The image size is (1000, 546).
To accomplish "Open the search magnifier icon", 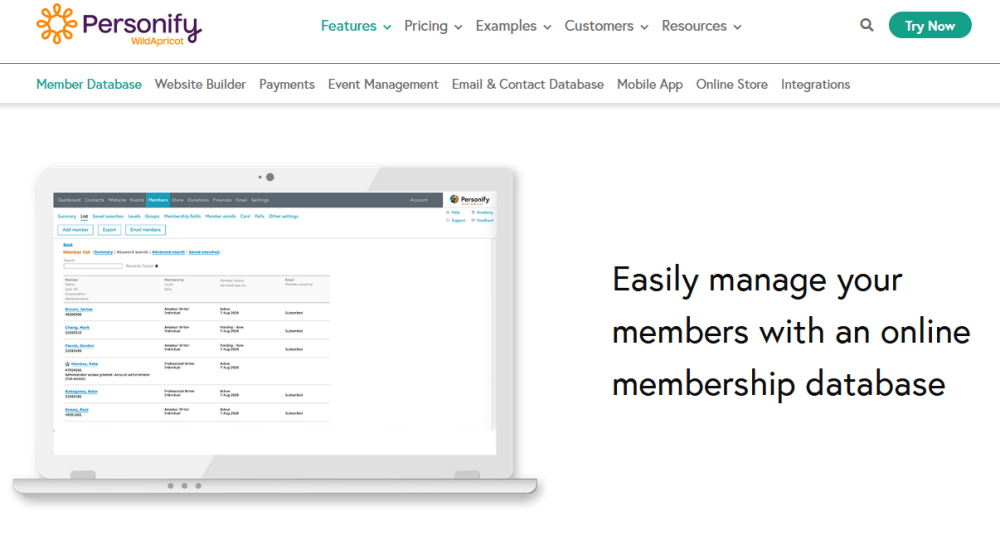I will [x=866, y=26].
